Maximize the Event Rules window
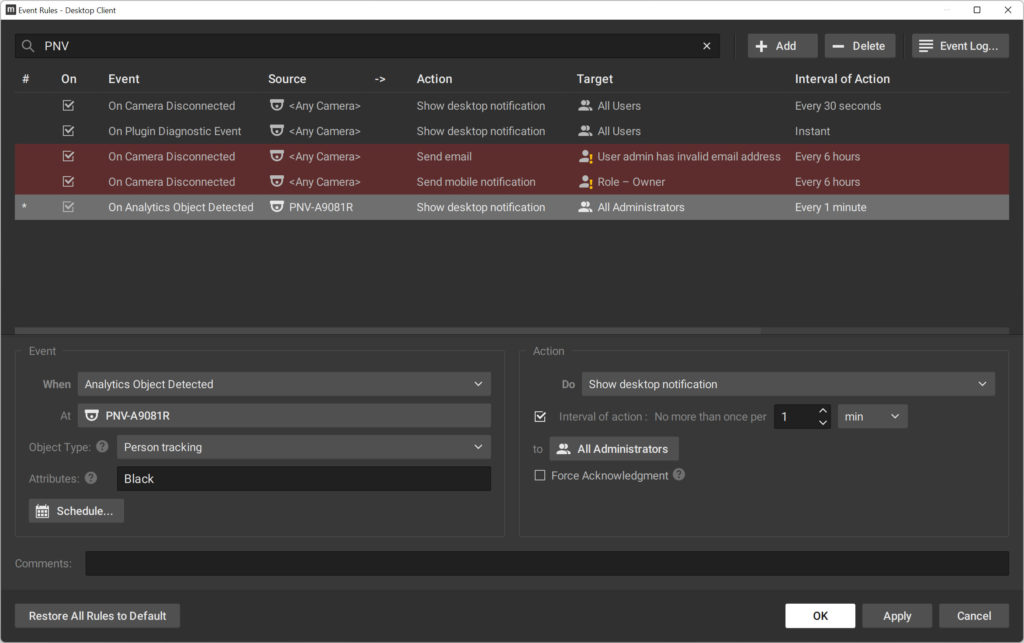Screen dimensions: 1024x643 coord(977,10)
